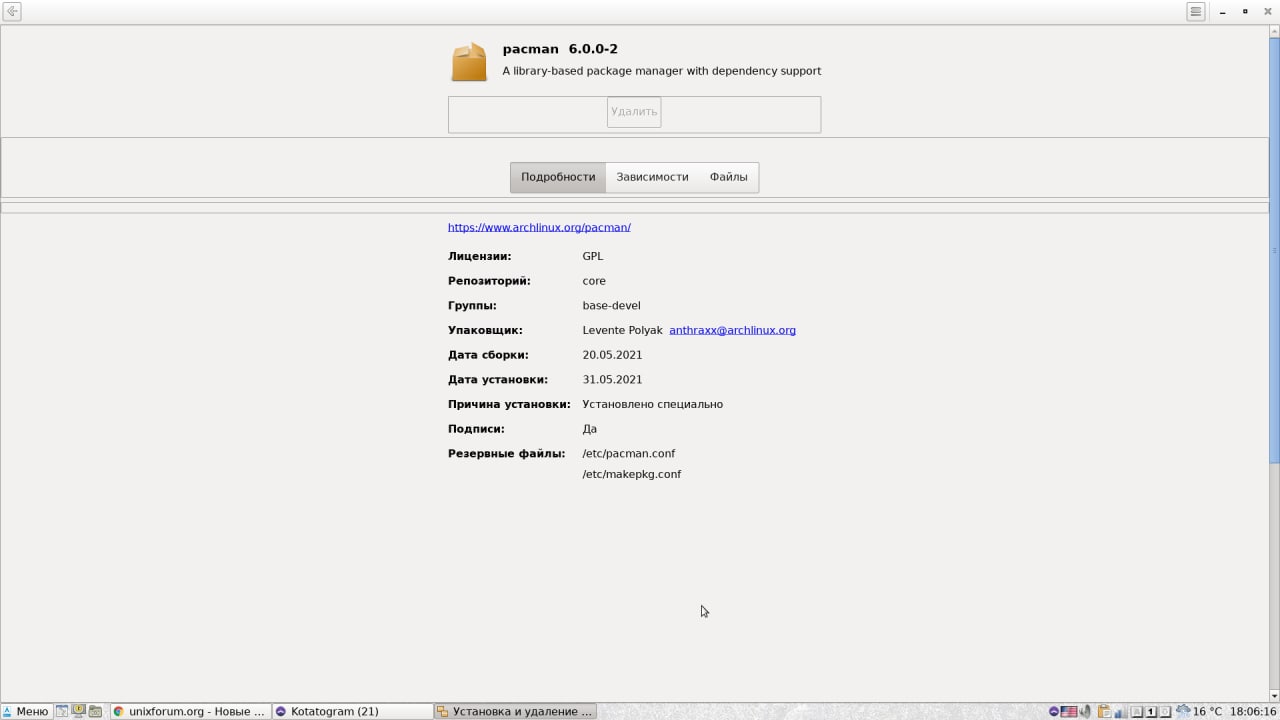
Task: Click the Установлено специально text
Action: (x=652, y=405)
